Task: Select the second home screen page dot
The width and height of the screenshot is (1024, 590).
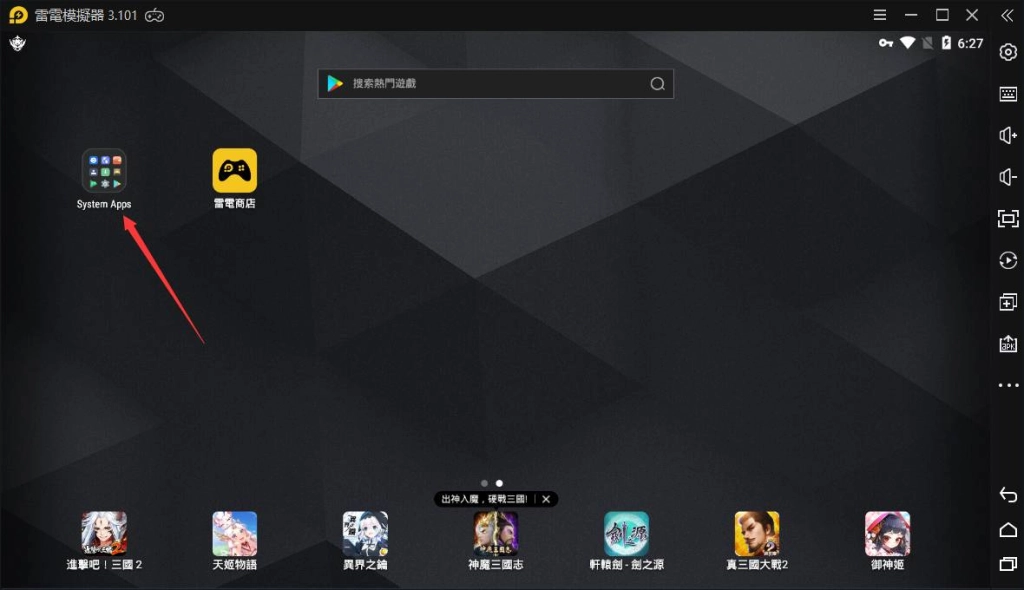Action: (499, 483)
